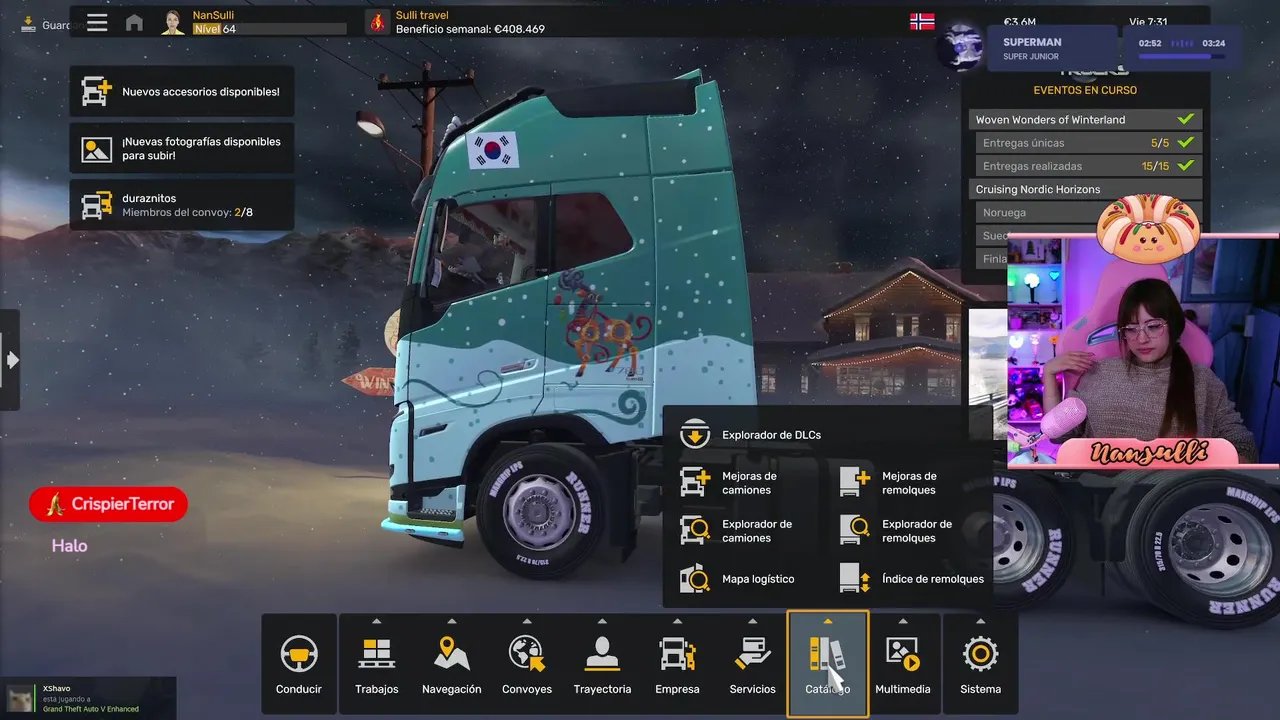
Task: Open new photos to upload notification
Action: pos(182,148)
